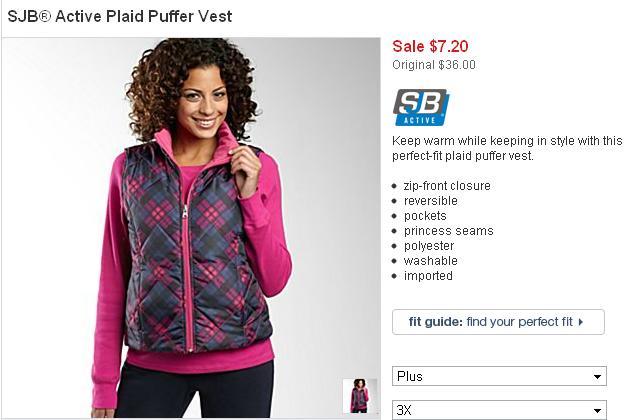629x420 pixels.
Task: Click the arrow icon in fit guide button
Action: [580, 322]
